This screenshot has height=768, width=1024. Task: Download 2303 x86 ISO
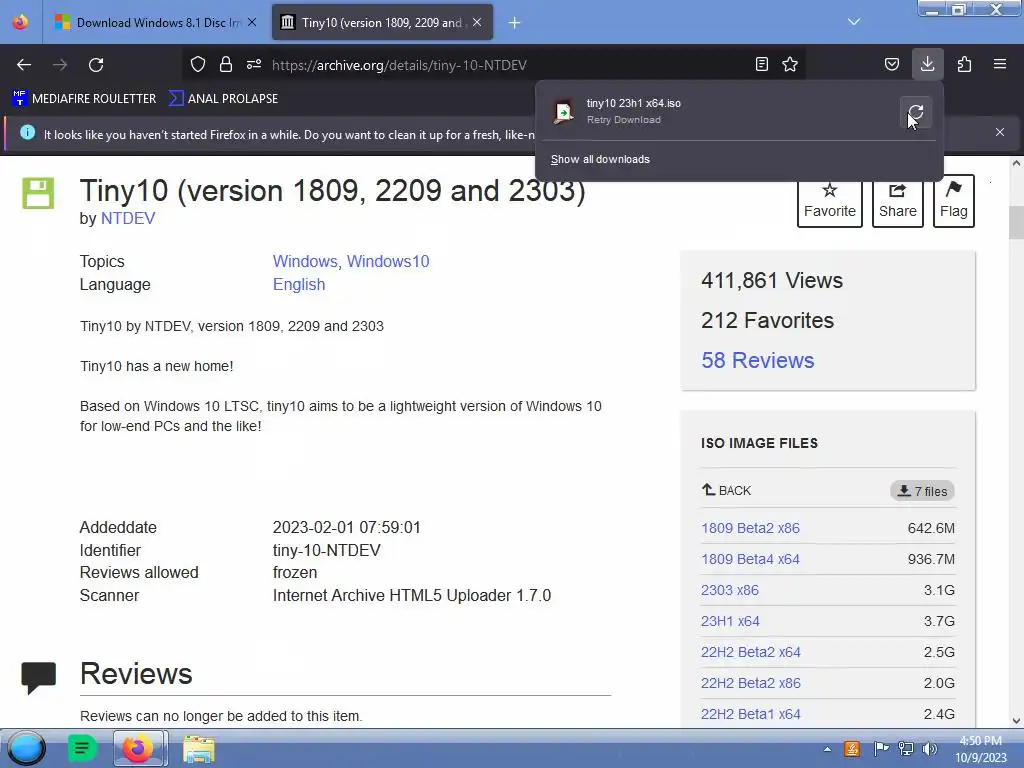click(x=729, y=590)
